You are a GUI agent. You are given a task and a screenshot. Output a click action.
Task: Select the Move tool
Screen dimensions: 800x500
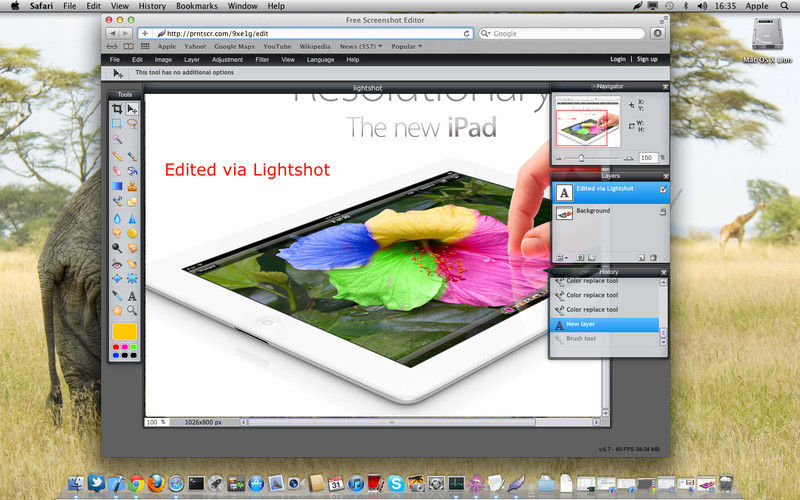tap(132, 109)
